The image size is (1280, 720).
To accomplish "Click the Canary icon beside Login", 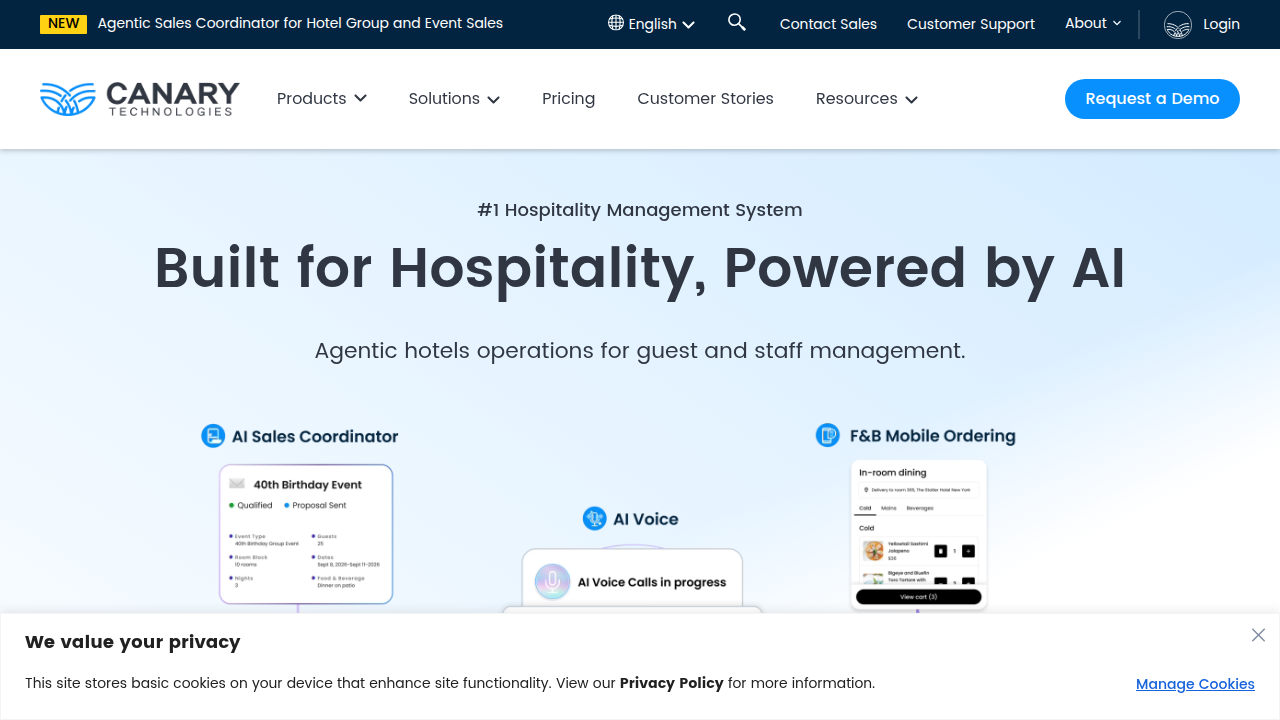I will pos(1178,24).
